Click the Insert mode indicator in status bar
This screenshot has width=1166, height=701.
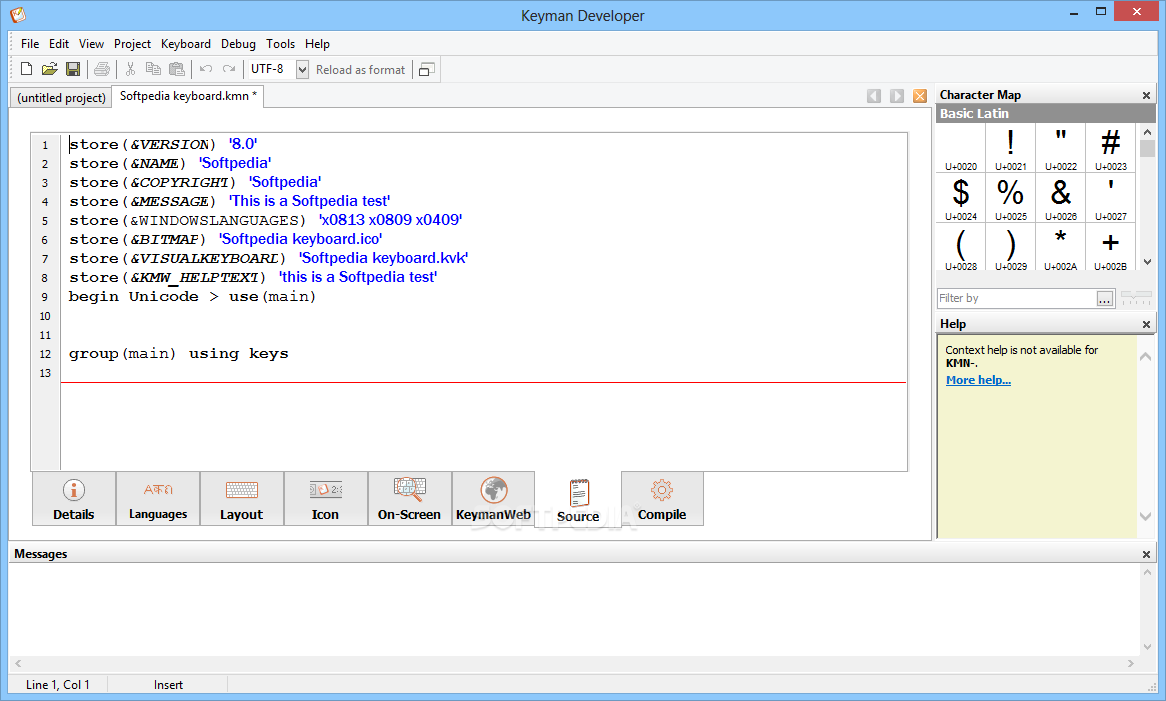click(168, 685)
